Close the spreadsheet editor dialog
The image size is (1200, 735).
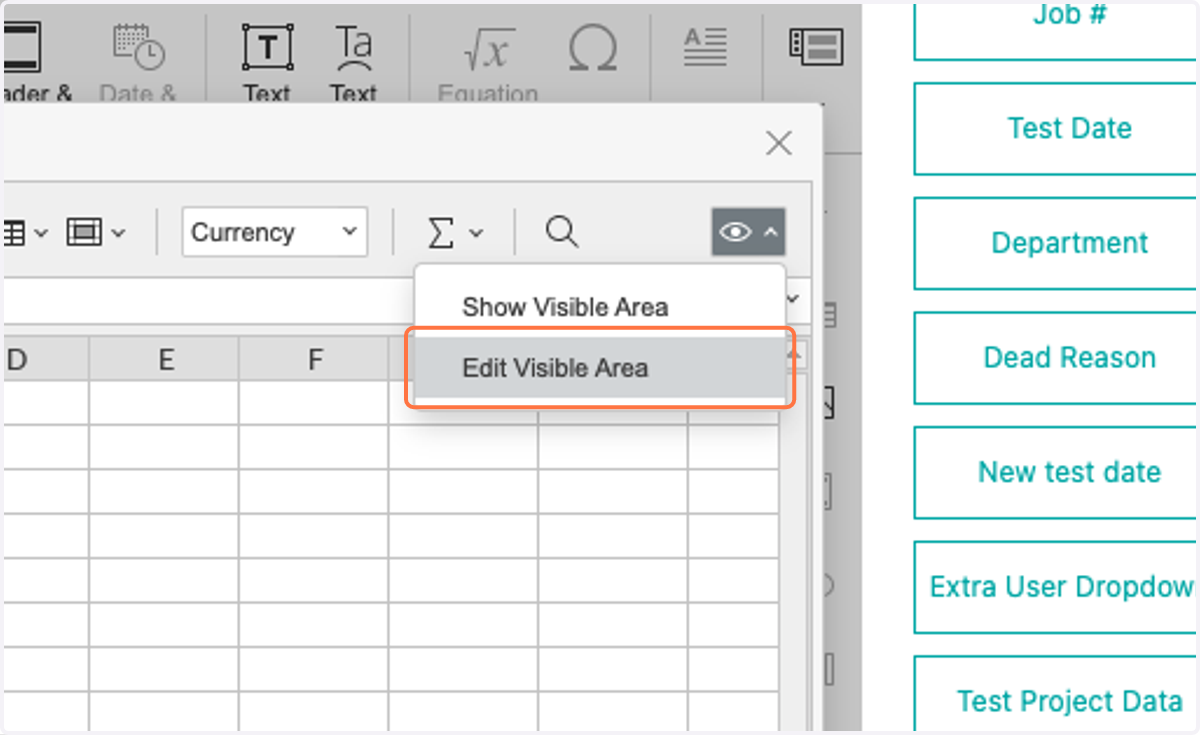(778, 143)
